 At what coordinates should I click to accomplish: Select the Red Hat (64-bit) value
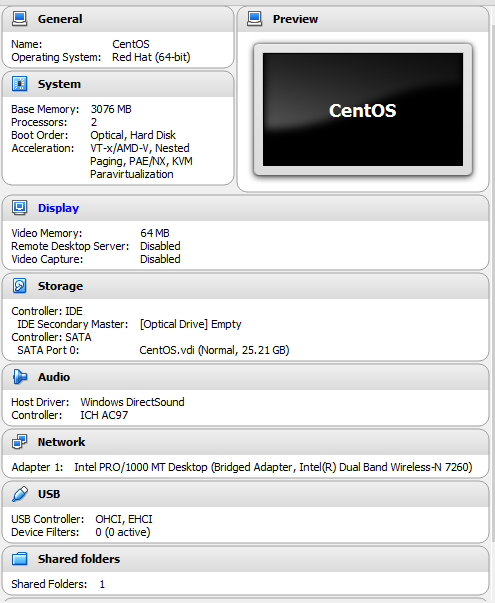[x=151, y=57]
